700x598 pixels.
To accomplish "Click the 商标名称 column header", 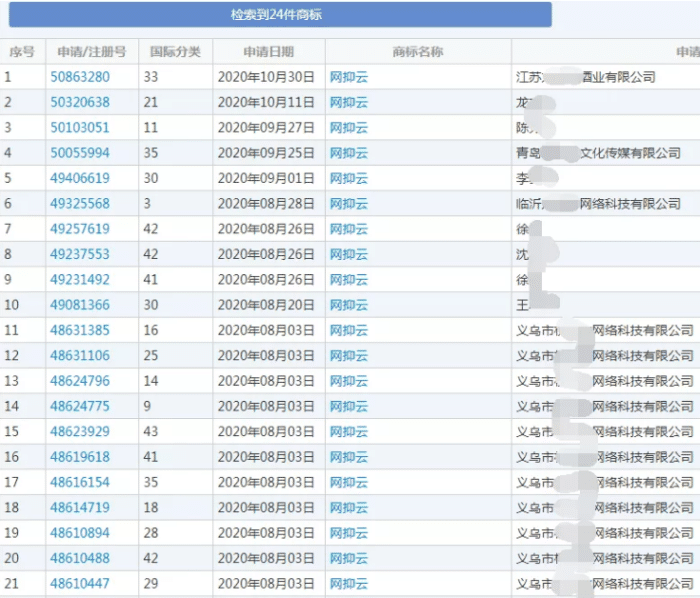I will 418,52.
